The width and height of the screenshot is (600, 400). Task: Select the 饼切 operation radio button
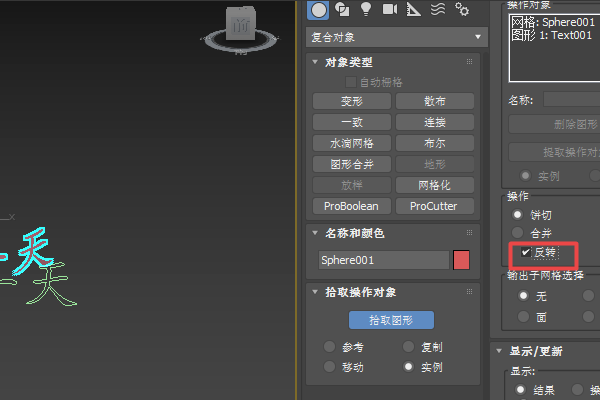tap(517, 215)
